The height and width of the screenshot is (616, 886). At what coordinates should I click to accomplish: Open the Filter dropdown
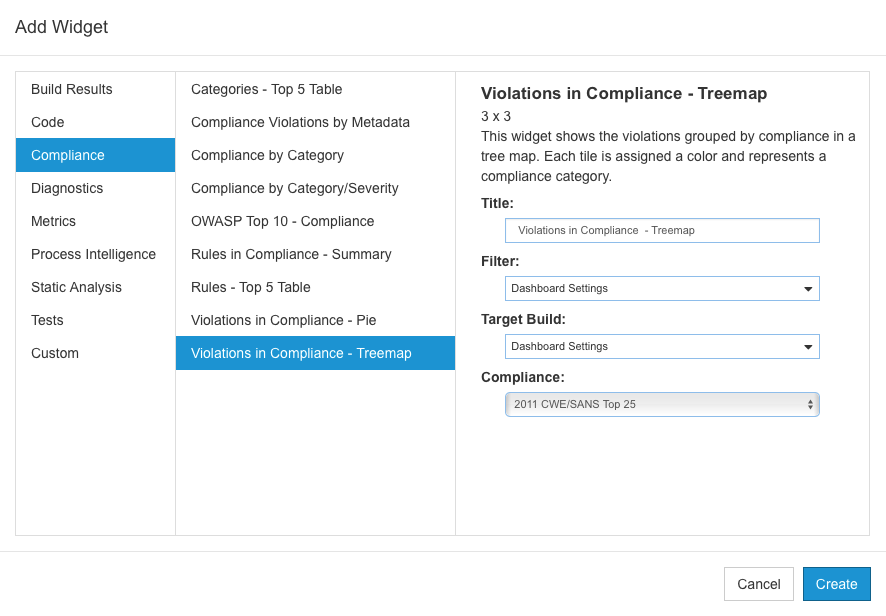662,289
